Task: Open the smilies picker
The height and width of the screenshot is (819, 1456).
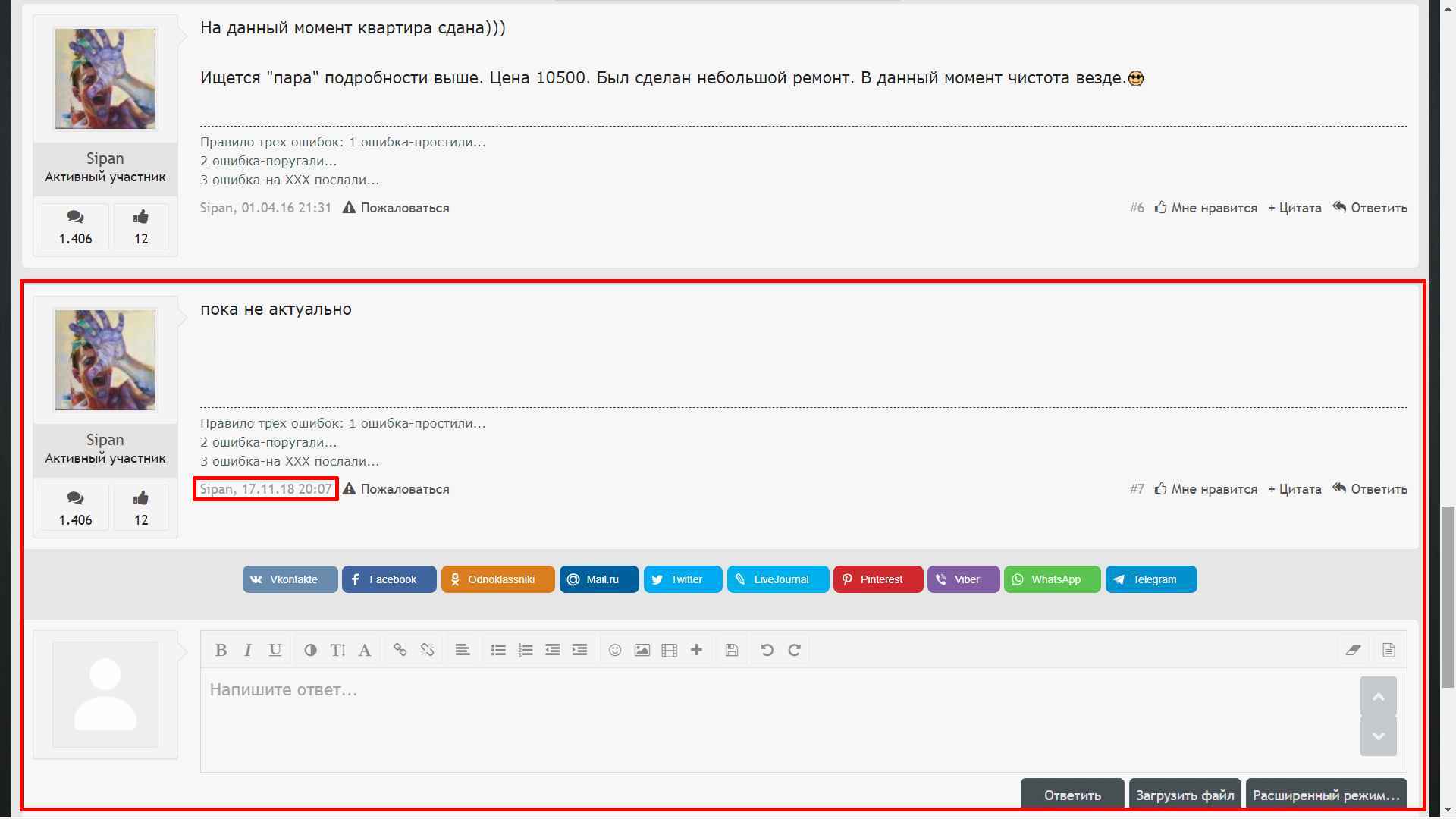Action: pyautogui.click(x=615, y=650)
